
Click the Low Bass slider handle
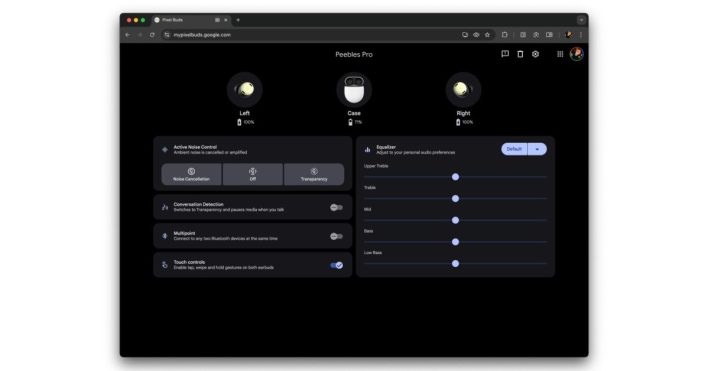[x=456, y=264]
